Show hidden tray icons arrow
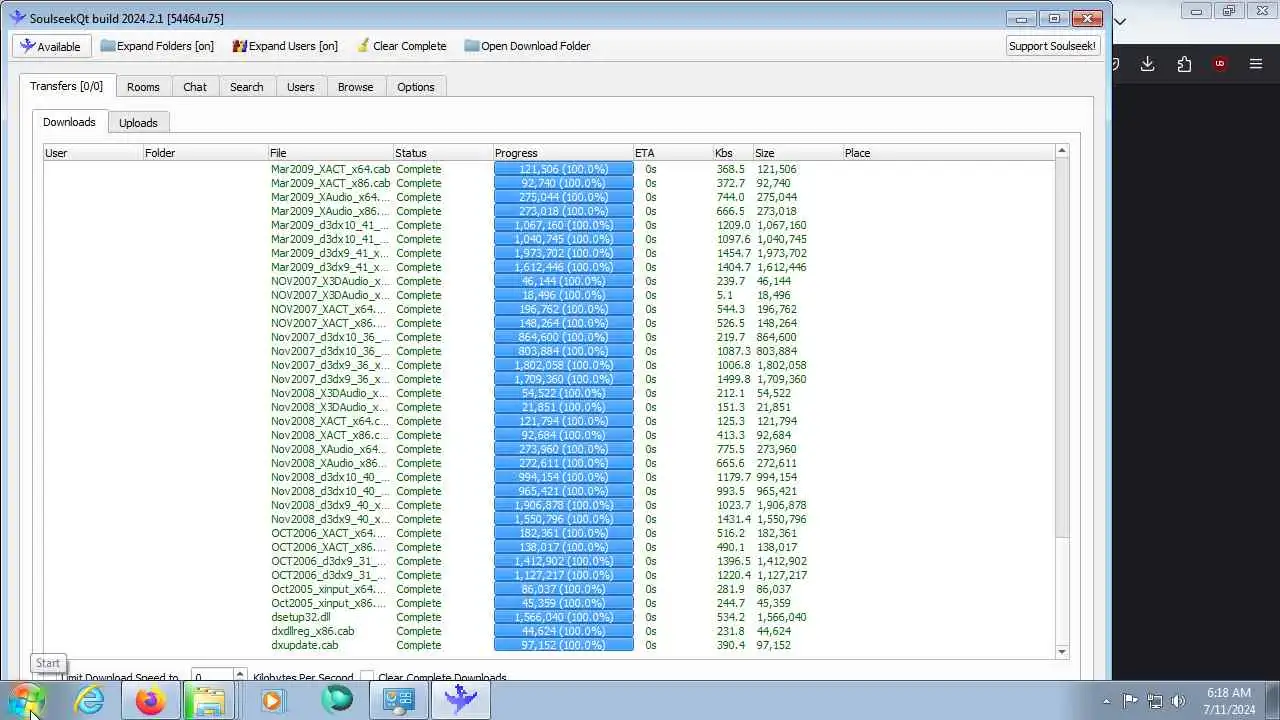1280x720 pixels. tap(1106, 701)
